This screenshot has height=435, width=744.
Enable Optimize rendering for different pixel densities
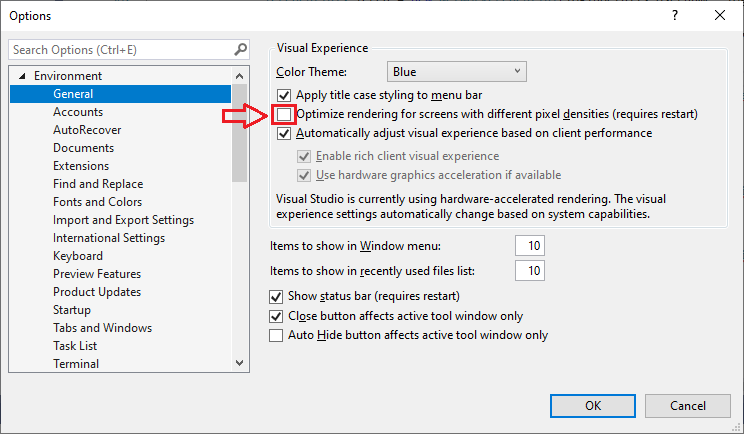(x=284, y=114)
